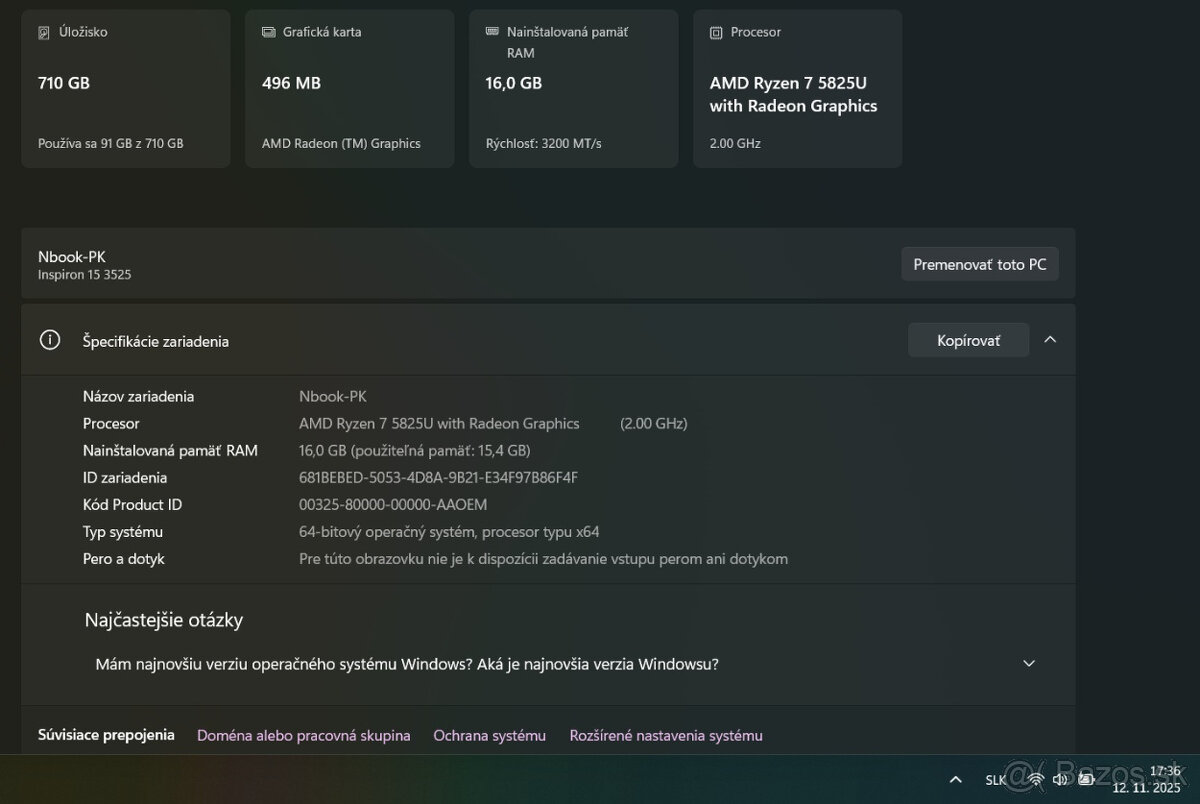Click the speaker volume icon in taskbar

pyautogui.click(x=1060, y=780)
